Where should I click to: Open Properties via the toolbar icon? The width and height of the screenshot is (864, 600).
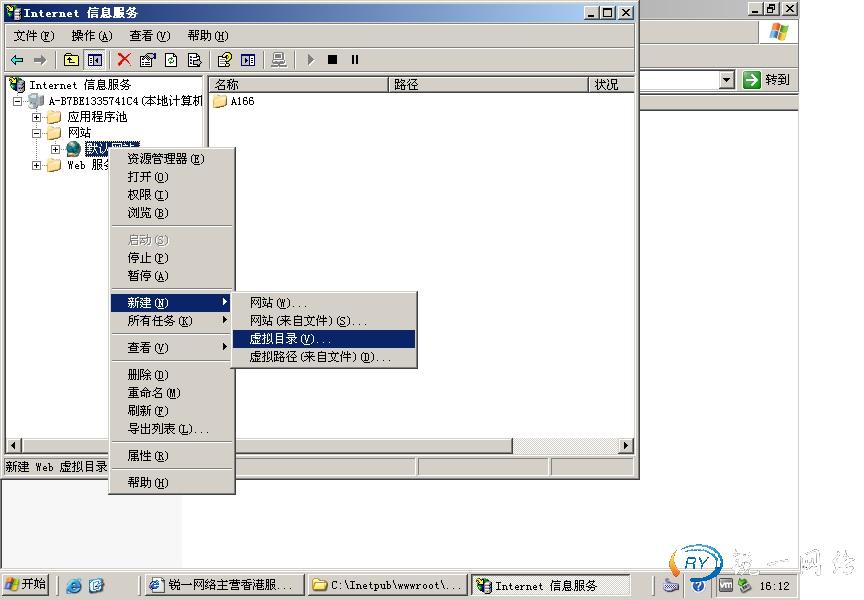point(148,60)
